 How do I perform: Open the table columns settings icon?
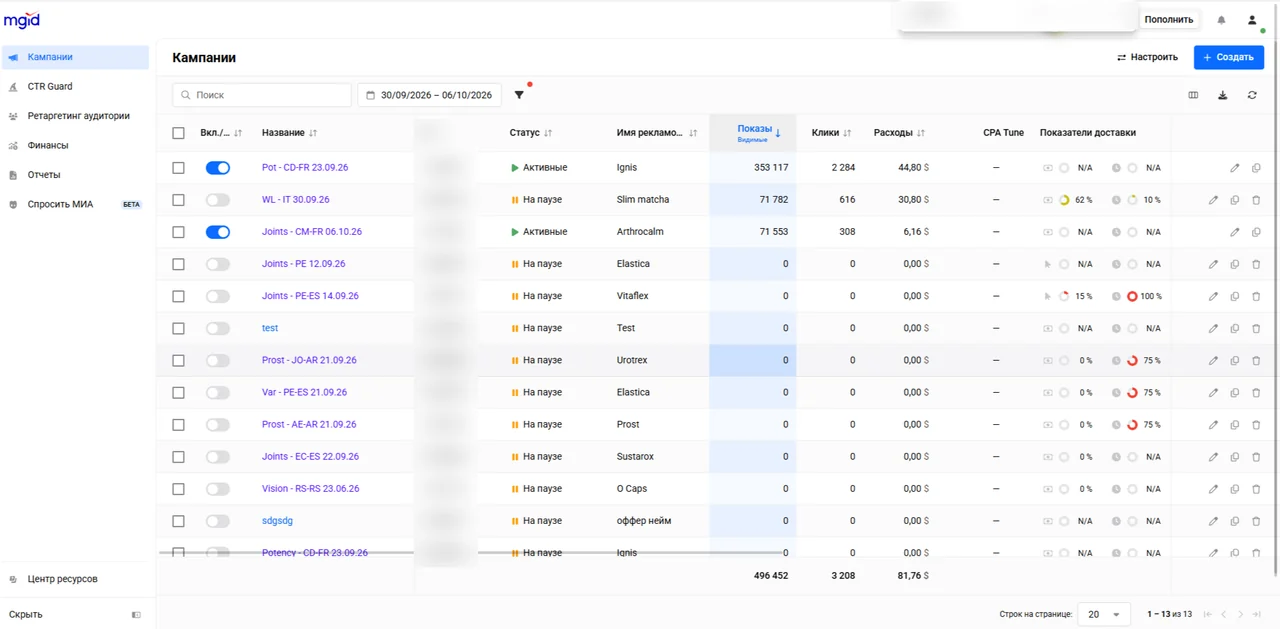1193,96
